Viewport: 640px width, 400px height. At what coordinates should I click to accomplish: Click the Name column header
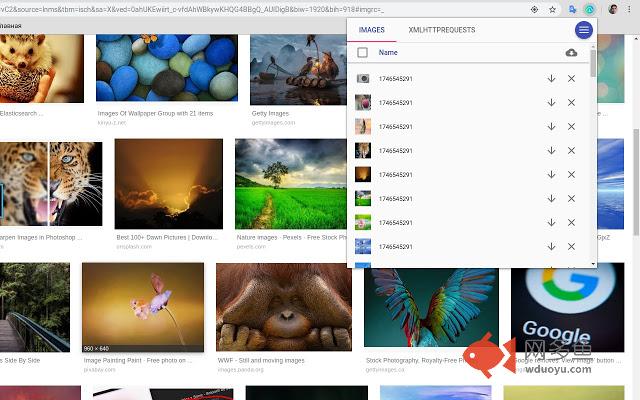coord(388,52)
